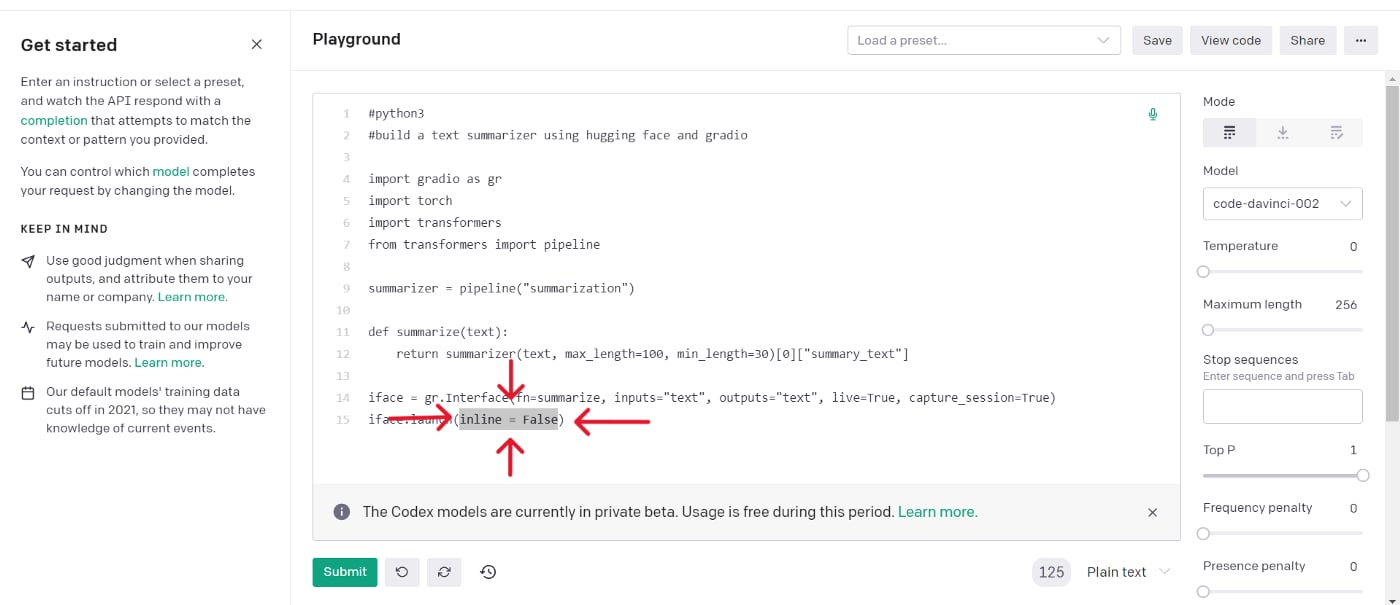Click the calendar training data icon
The image size is (1400, 605).
pyautogui.click(x=28, y=392)
